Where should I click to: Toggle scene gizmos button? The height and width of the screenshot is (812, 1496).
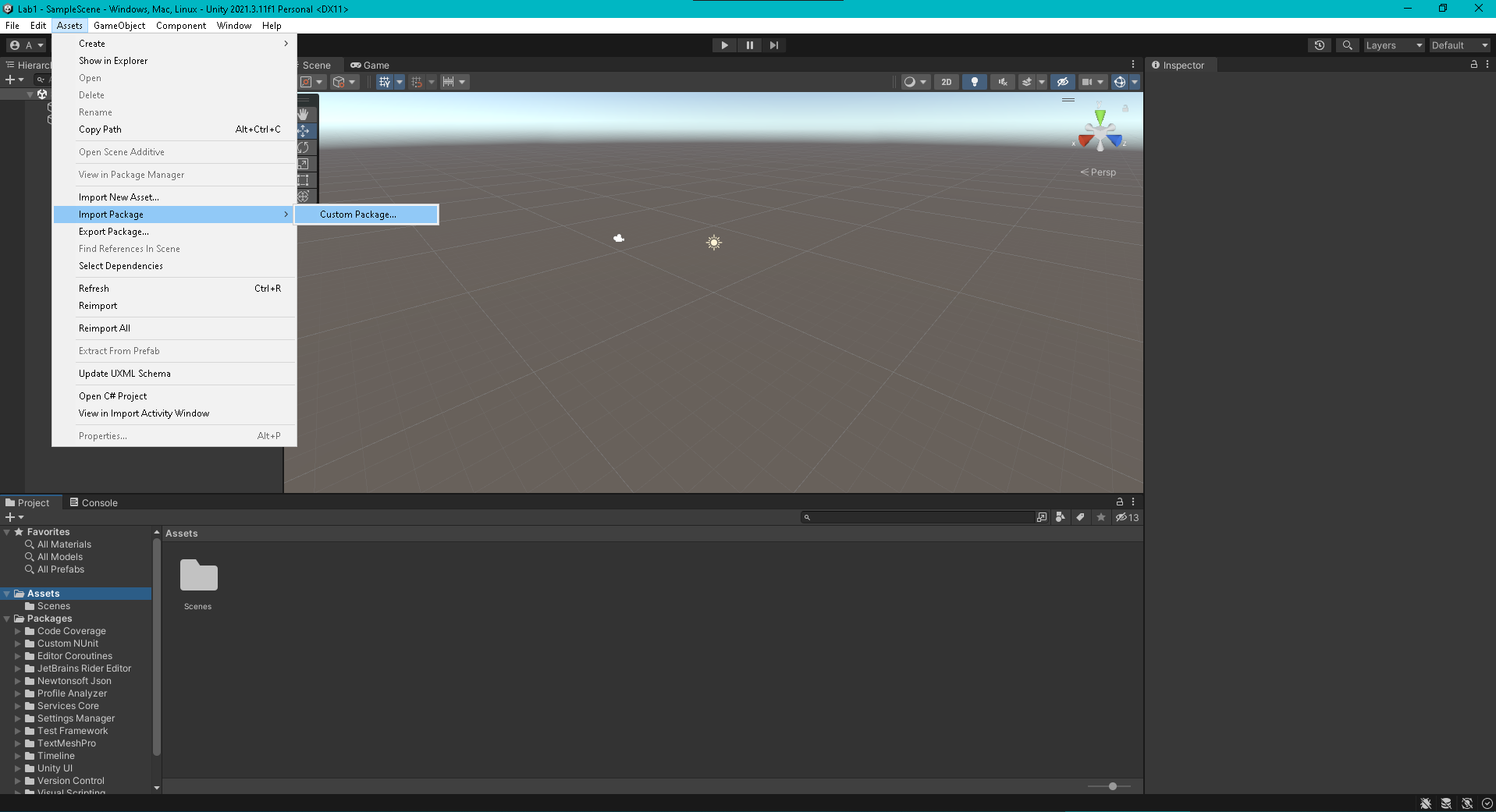[1120, 82]
